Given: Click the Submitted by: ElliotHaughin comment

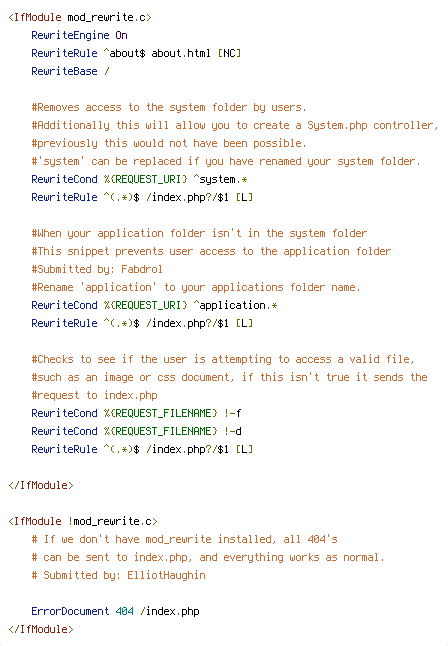Looking at the screenshot, I should pyautogui.click(x=118, y=576).
